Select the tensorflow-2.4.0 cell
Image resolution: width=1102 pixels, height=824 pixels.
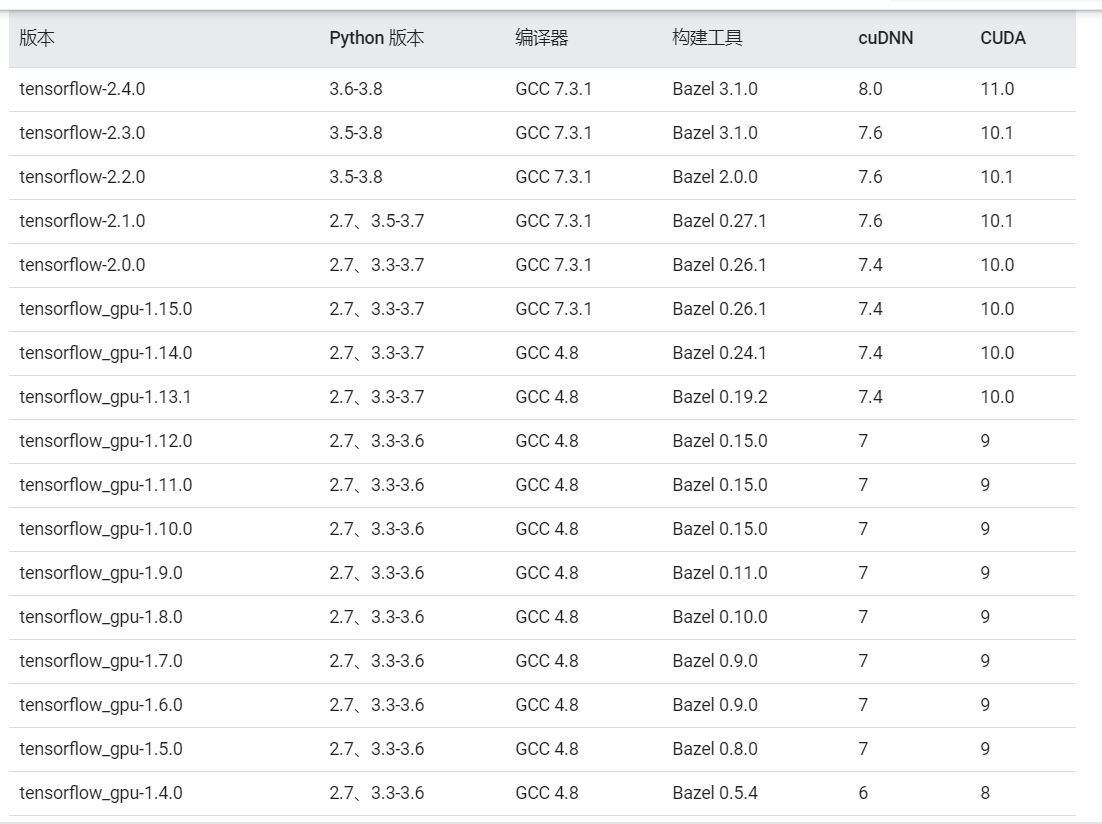click(82, 89)
